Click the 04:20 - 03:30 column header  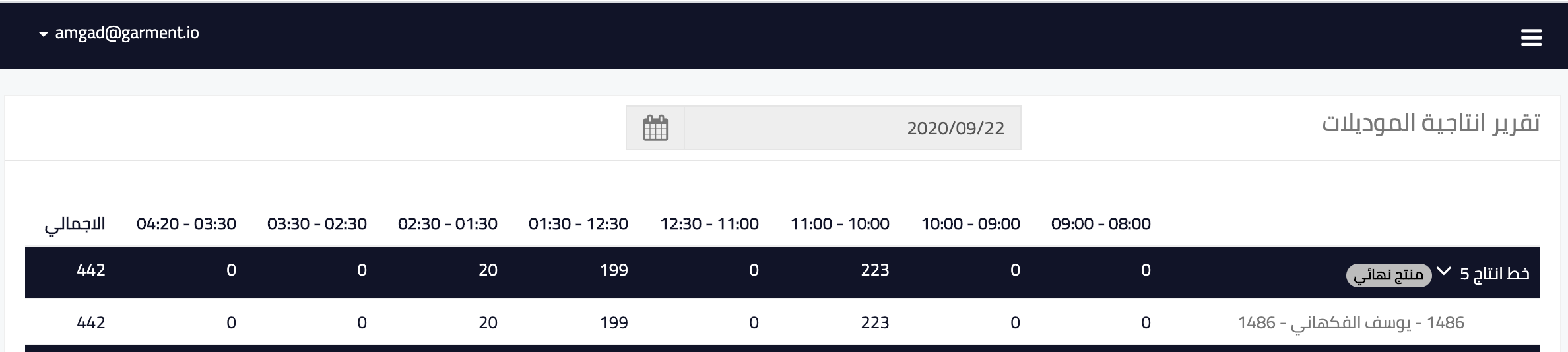click(x=186, y=224)
